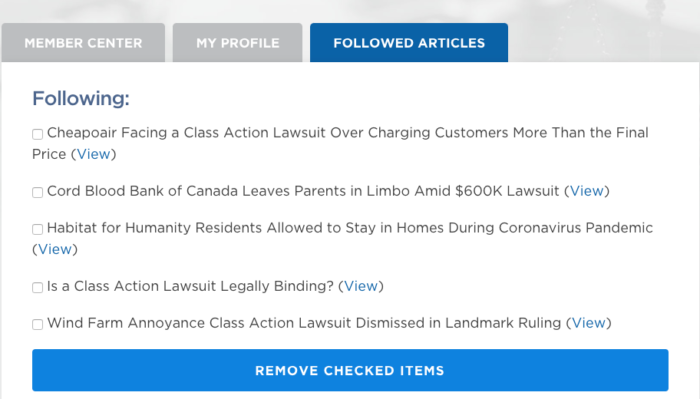
Task: Open View link for Legally Binding article
Action: tap(361, 286)
